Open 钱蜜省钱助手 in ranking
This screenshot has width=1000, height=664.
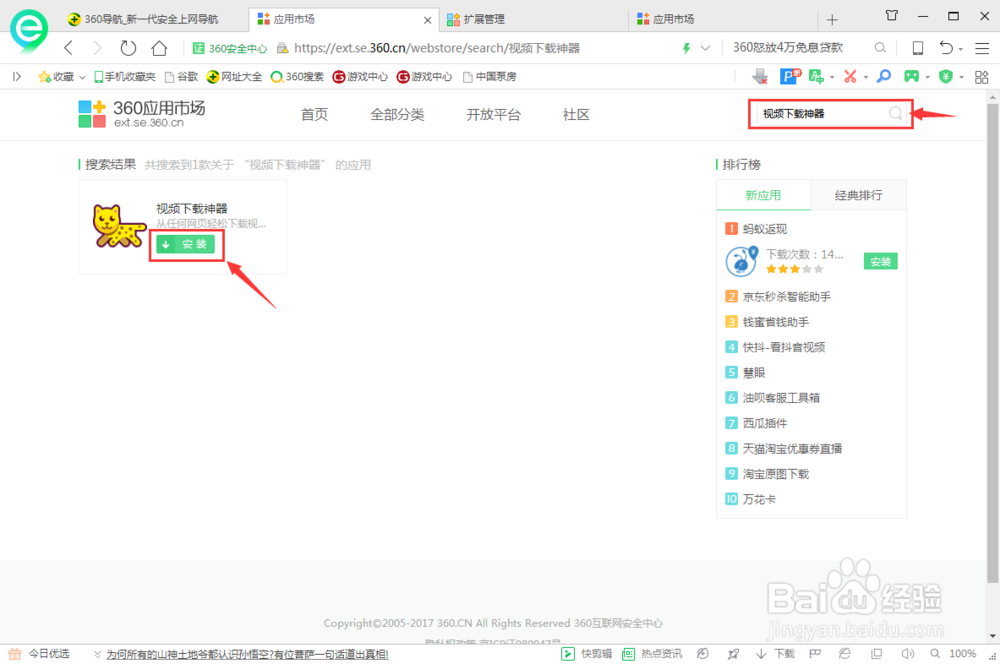[x=776, y=322]
